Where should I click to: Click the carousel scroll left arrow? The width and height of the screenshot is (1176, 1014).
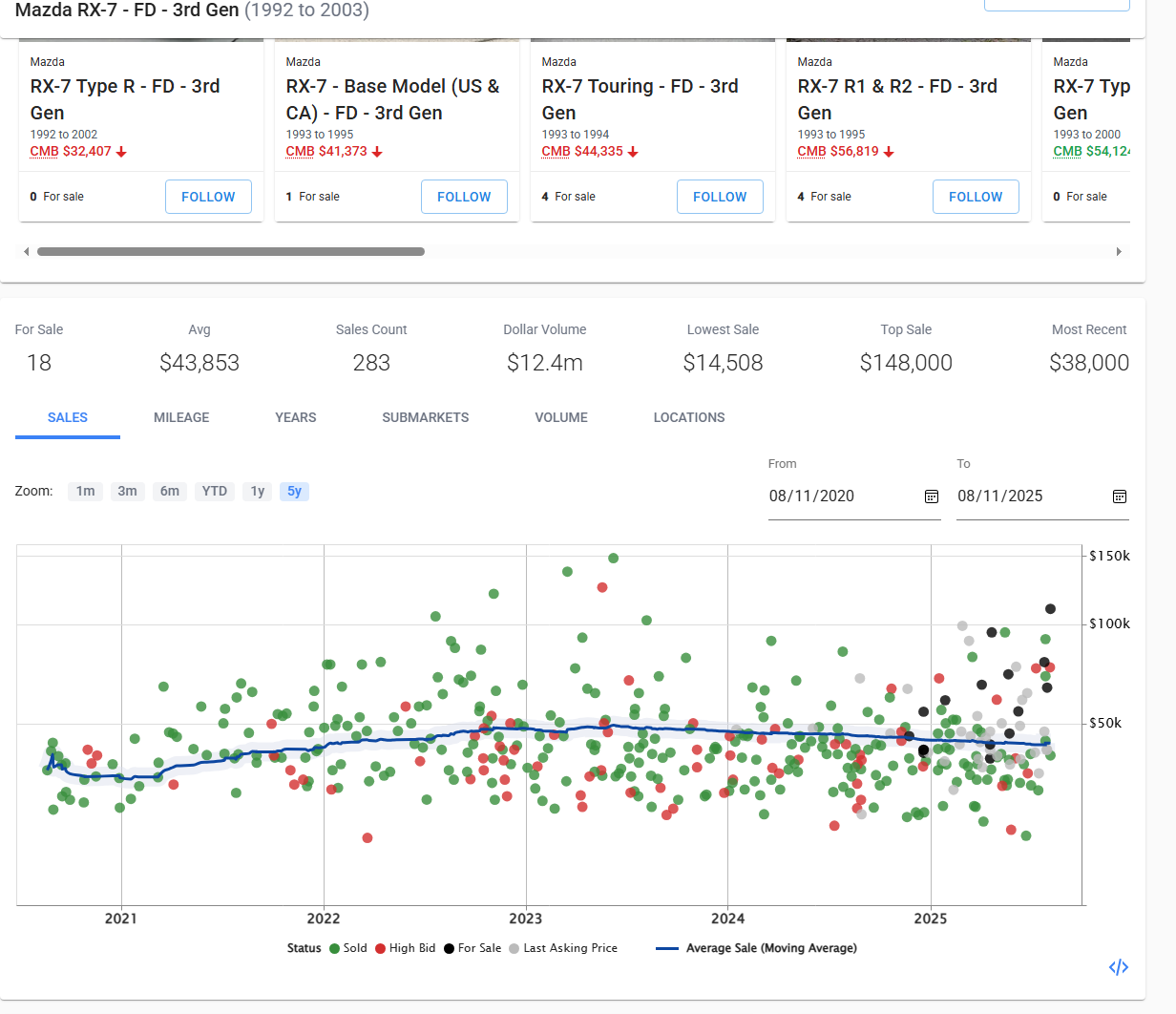click(27, 252)
